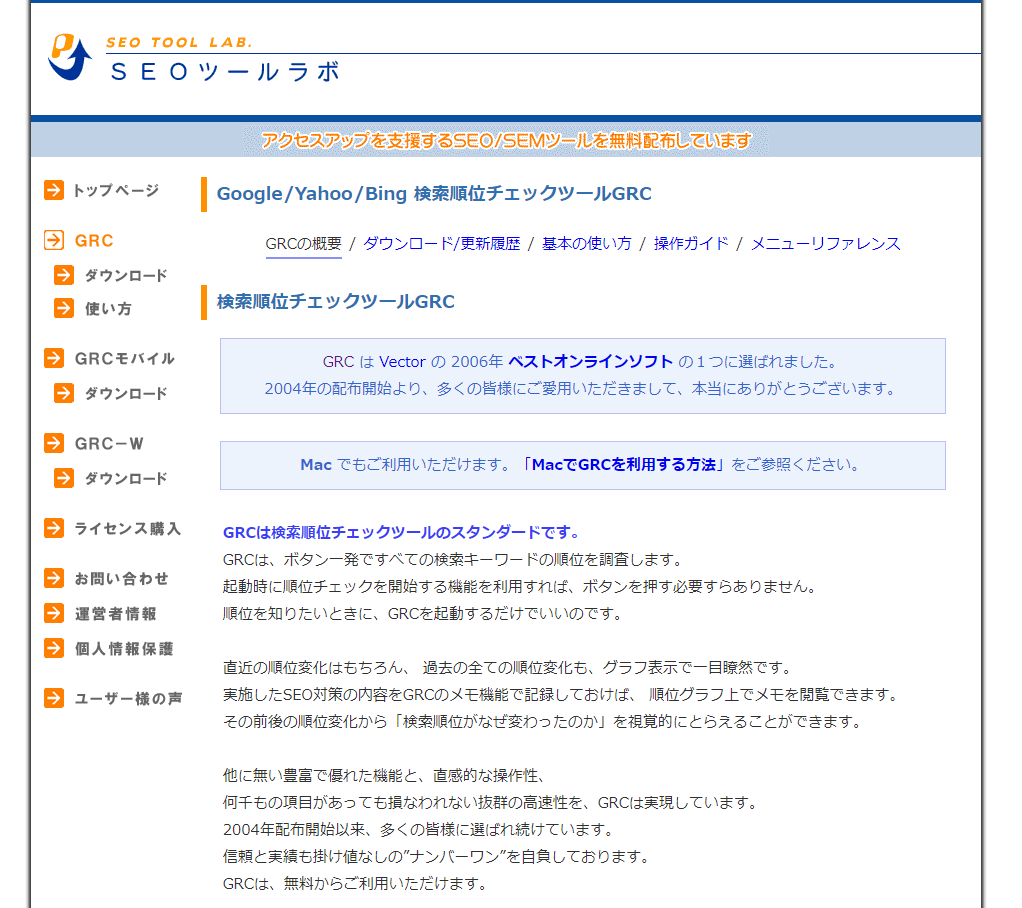Click arrow icon beside ユーザー様の声
1022x908 pixels.
coord(54,698)
